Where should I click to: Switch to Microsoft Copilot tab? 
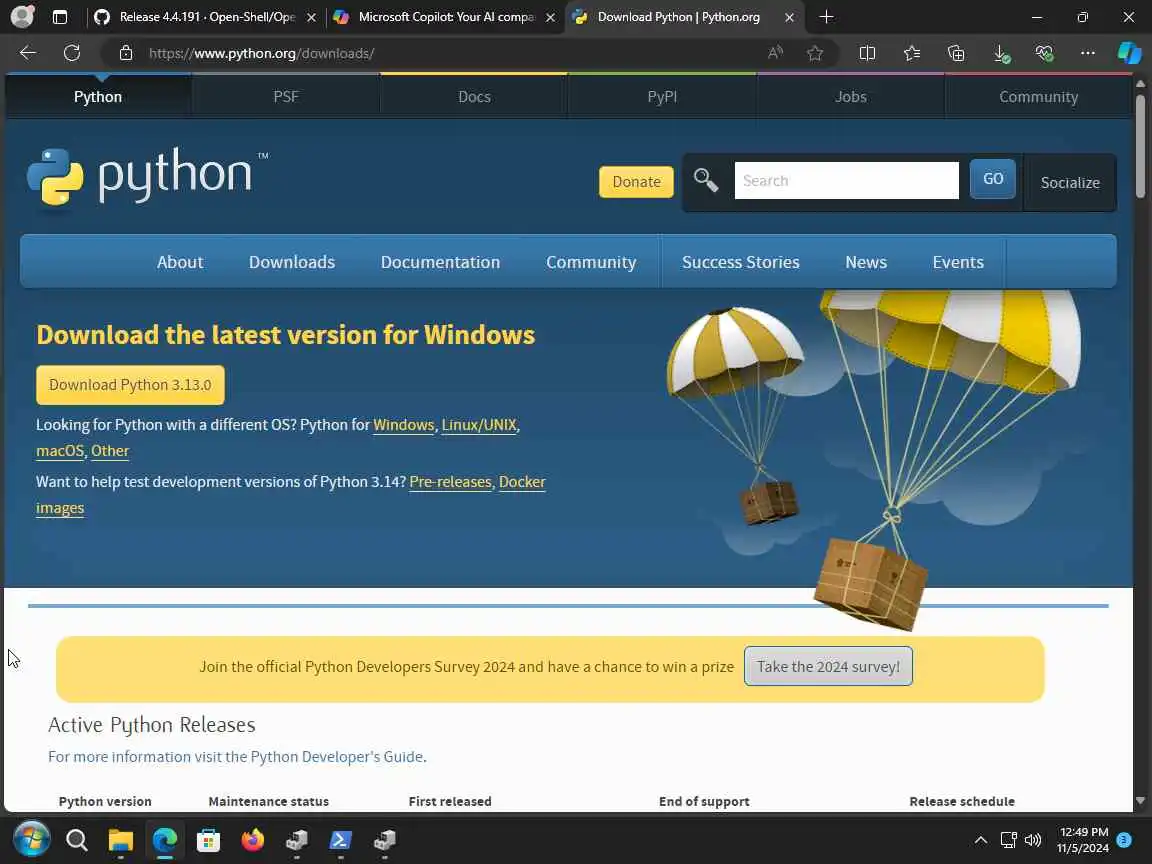[x=444, y=16]
